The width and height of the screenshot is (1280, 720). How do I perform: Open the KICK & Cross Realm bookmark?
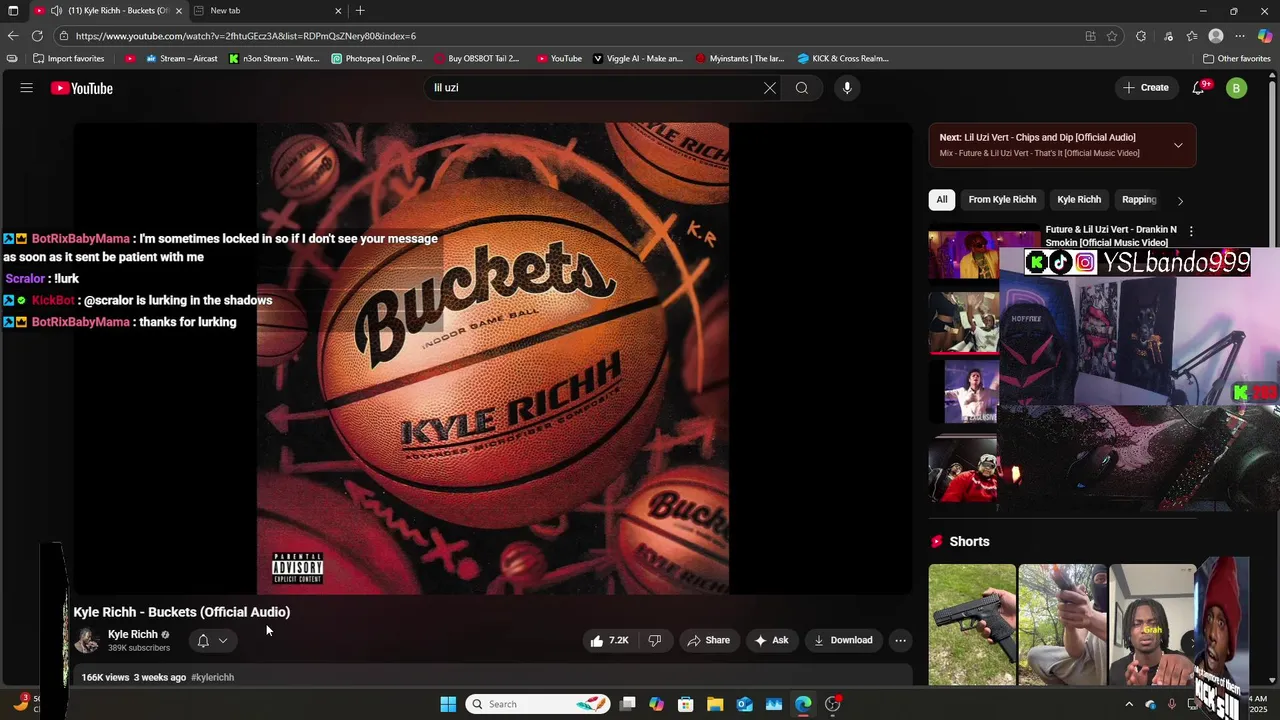[843, 59]
